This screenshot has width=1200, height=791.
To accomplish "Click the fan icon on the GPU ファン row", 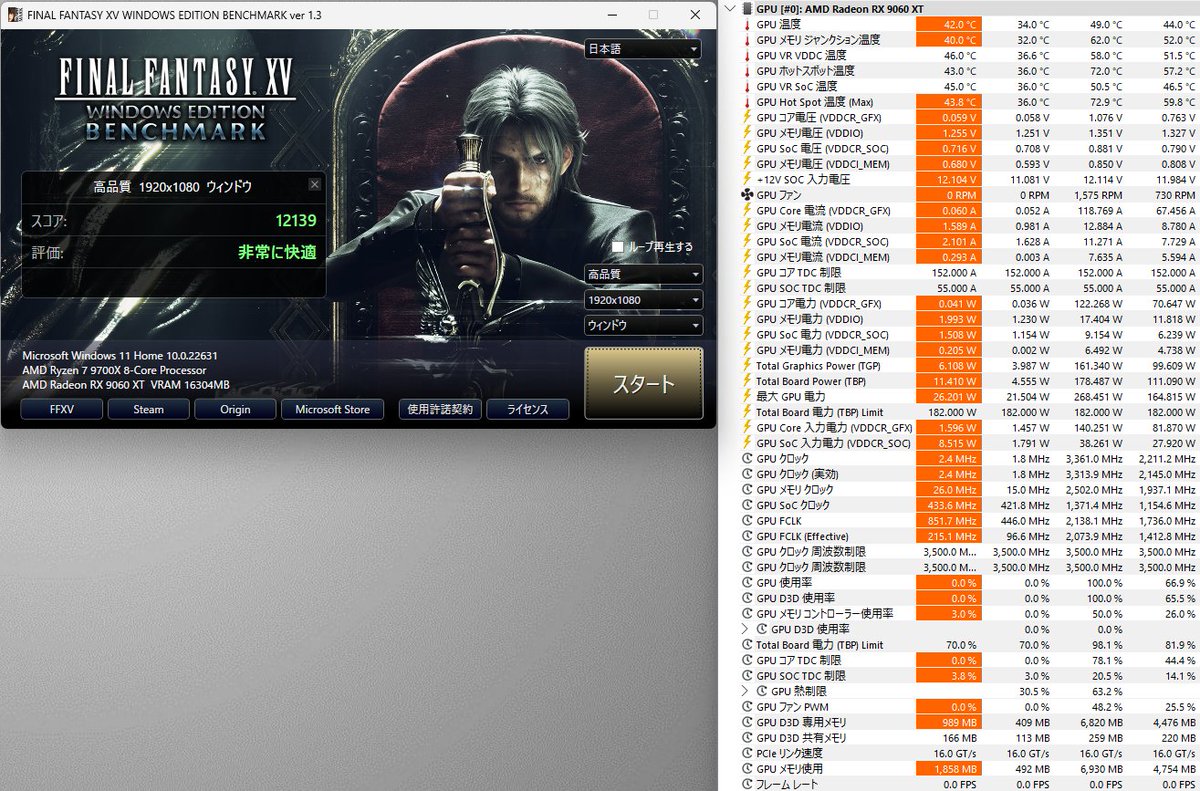I will [x=746, y=195].
